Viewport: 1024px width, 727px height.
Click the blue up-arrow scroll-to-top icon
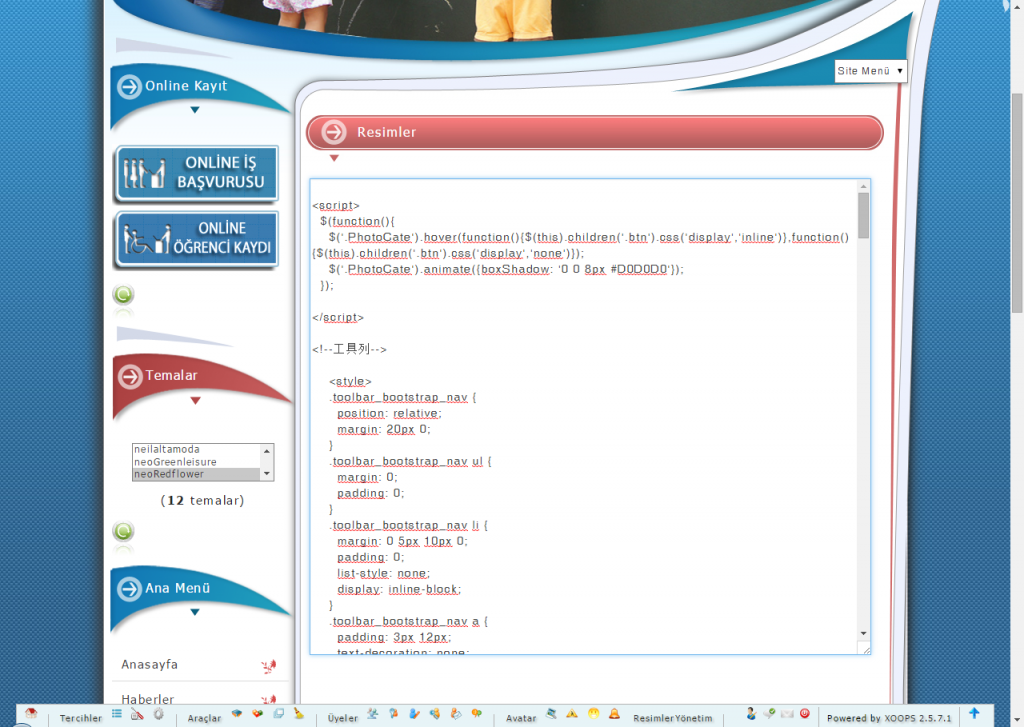pyautogui.click(x=974, y=714)
